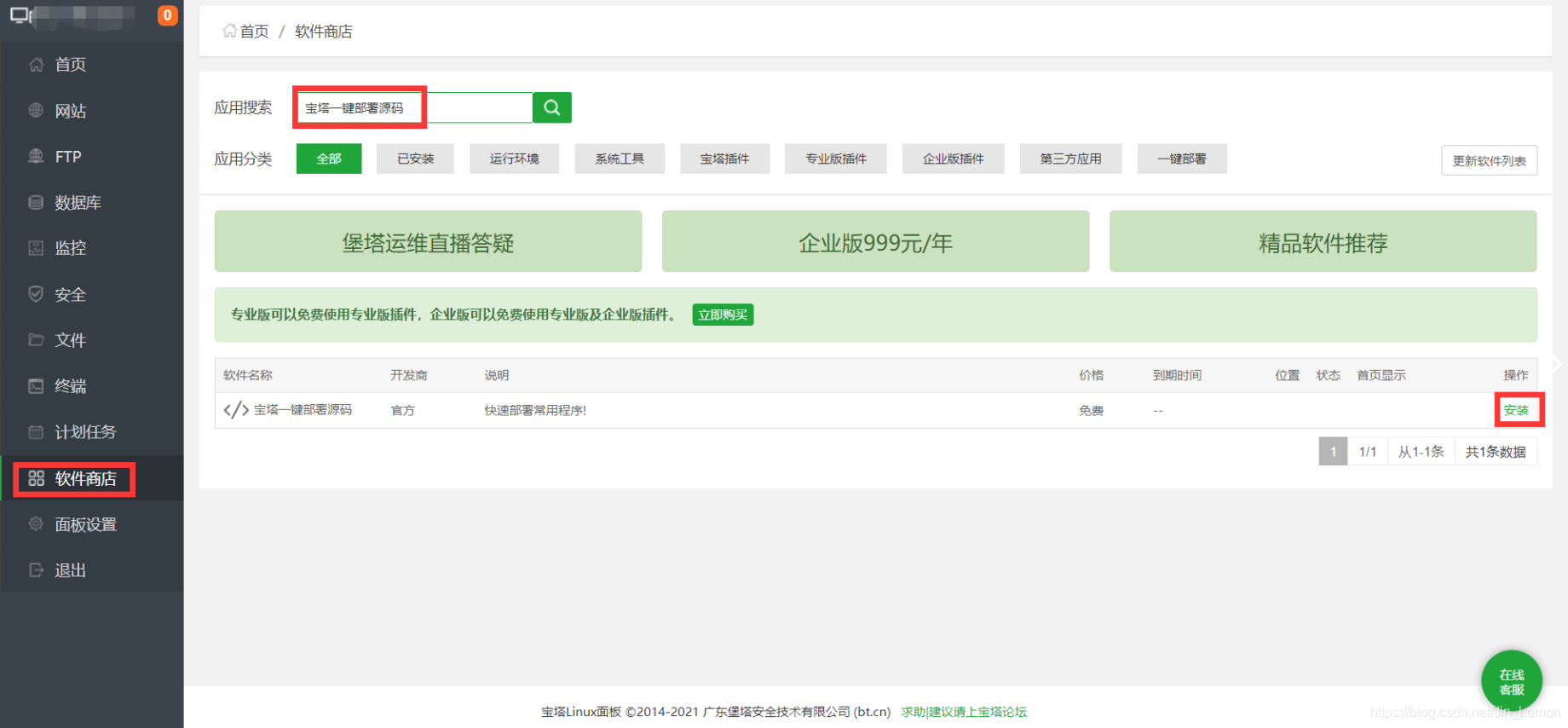This screenshot has width=1568, height=728.
Task: Click the 到期时间 column header
Action: click(x=1177, y=375)
